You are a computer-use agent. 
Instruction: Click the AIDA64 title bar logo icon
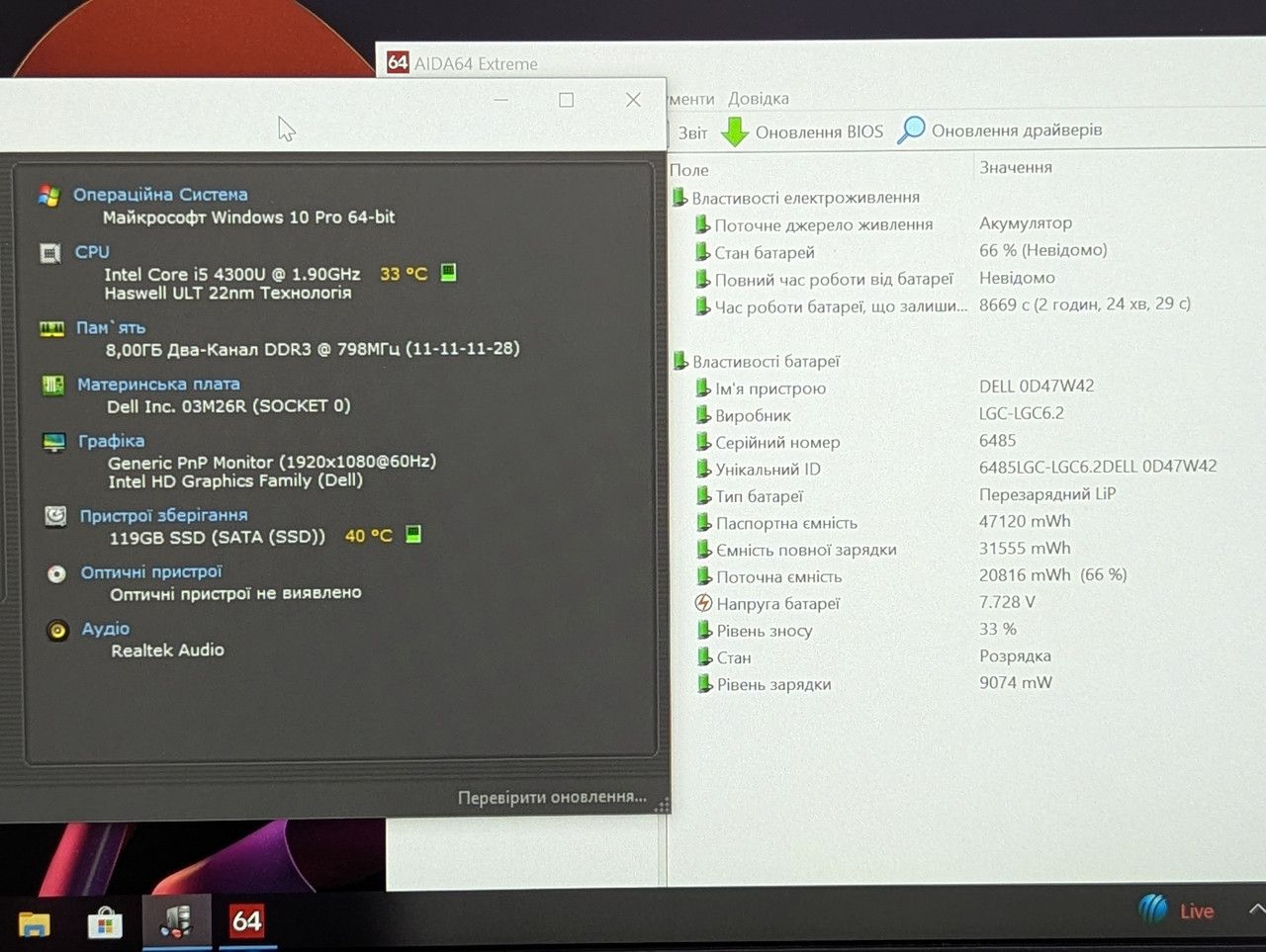pos(398,62)
